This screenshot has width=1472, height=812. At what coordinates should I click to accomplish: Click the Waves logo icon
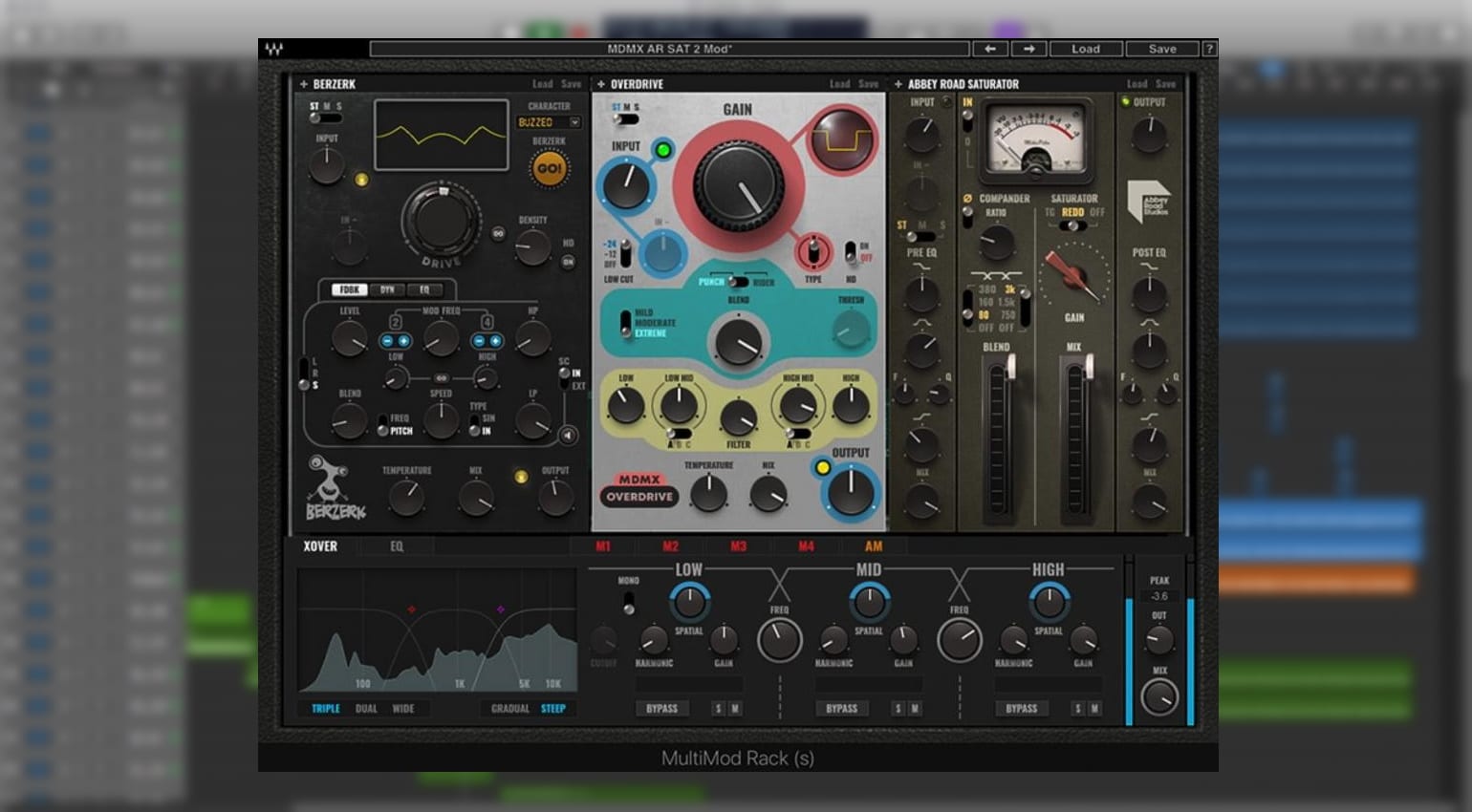pyautogui.click(x=274, y=49)
